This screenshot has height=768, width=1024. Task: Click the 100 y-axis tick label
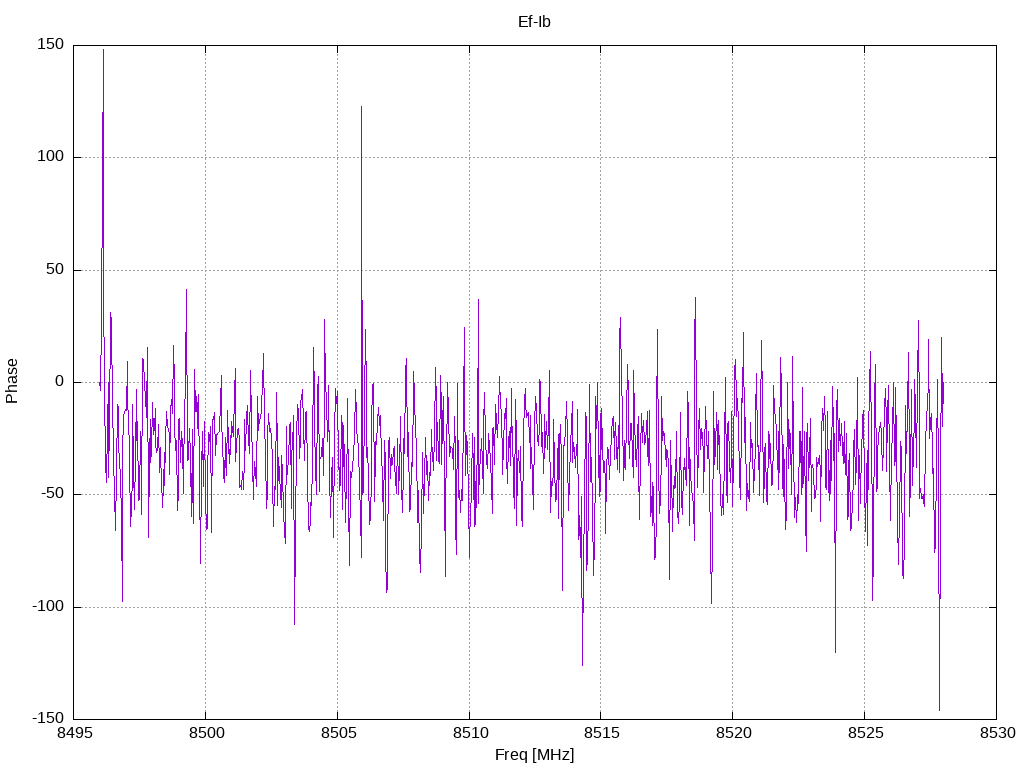[51, 157]
